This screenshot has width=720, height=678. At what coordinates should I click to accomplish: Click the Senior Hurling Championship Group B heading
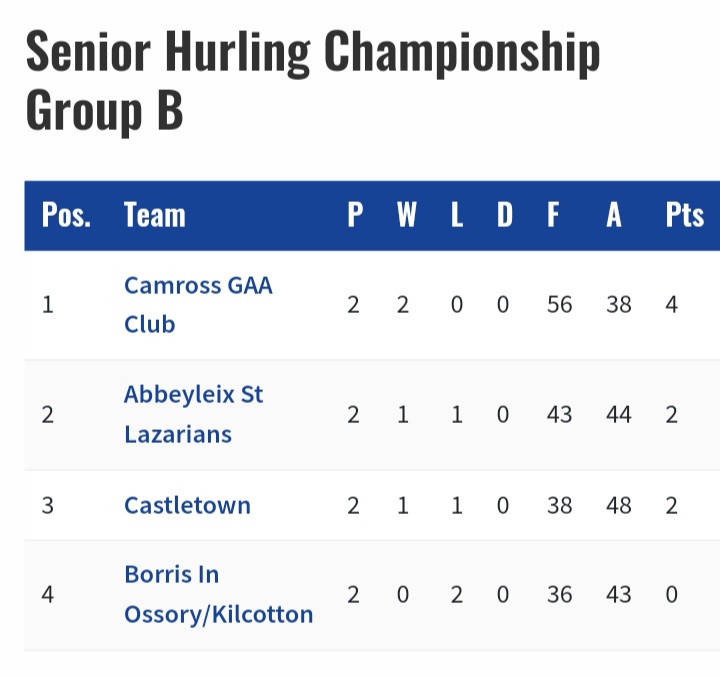313,80
